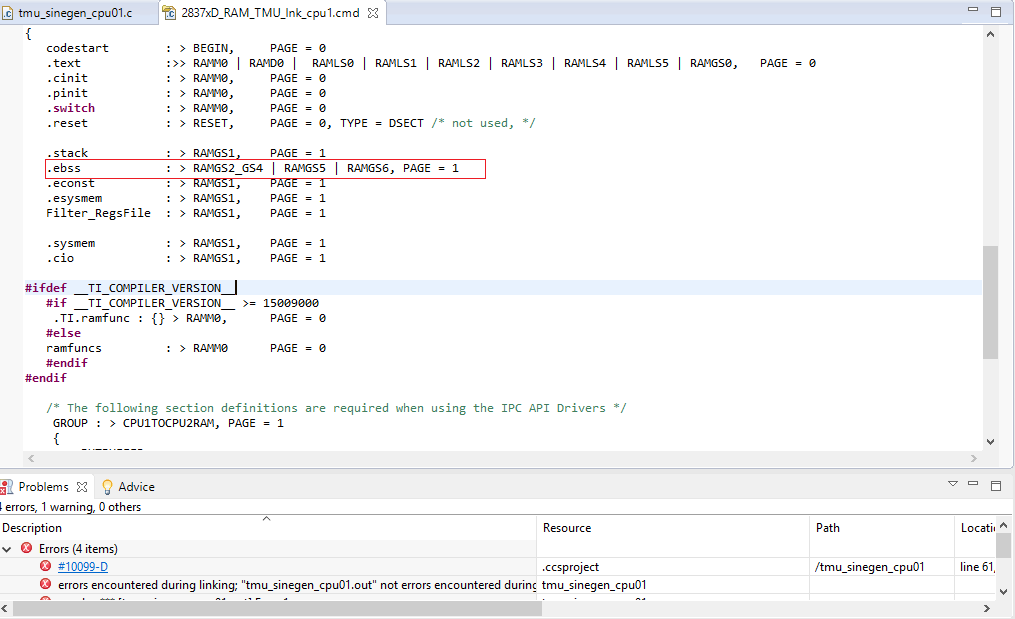Minimize the Problems panel

[x=973, y=484]
